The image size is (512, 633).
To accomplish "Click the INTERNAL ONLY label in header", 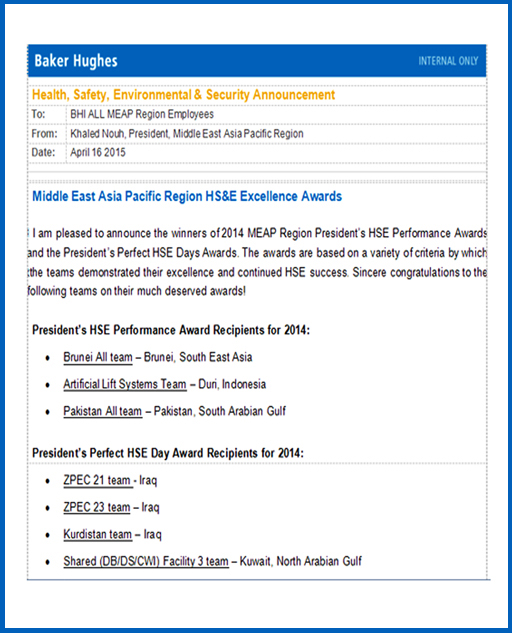I will pos(448,61).
